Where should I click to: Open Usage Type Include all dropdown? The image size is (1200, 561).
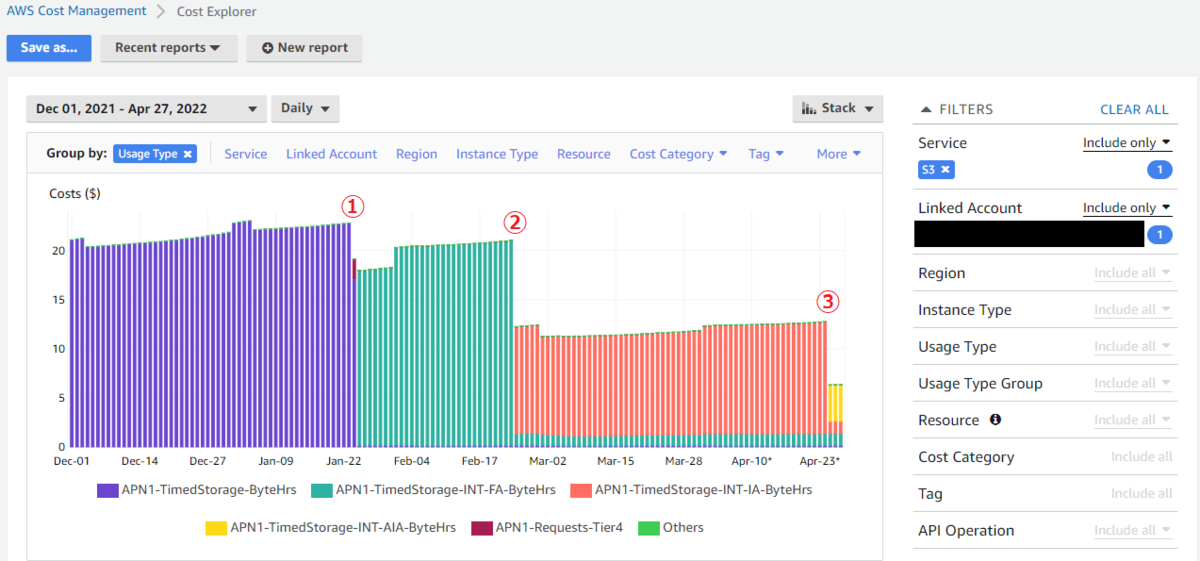pos(1132,347)
